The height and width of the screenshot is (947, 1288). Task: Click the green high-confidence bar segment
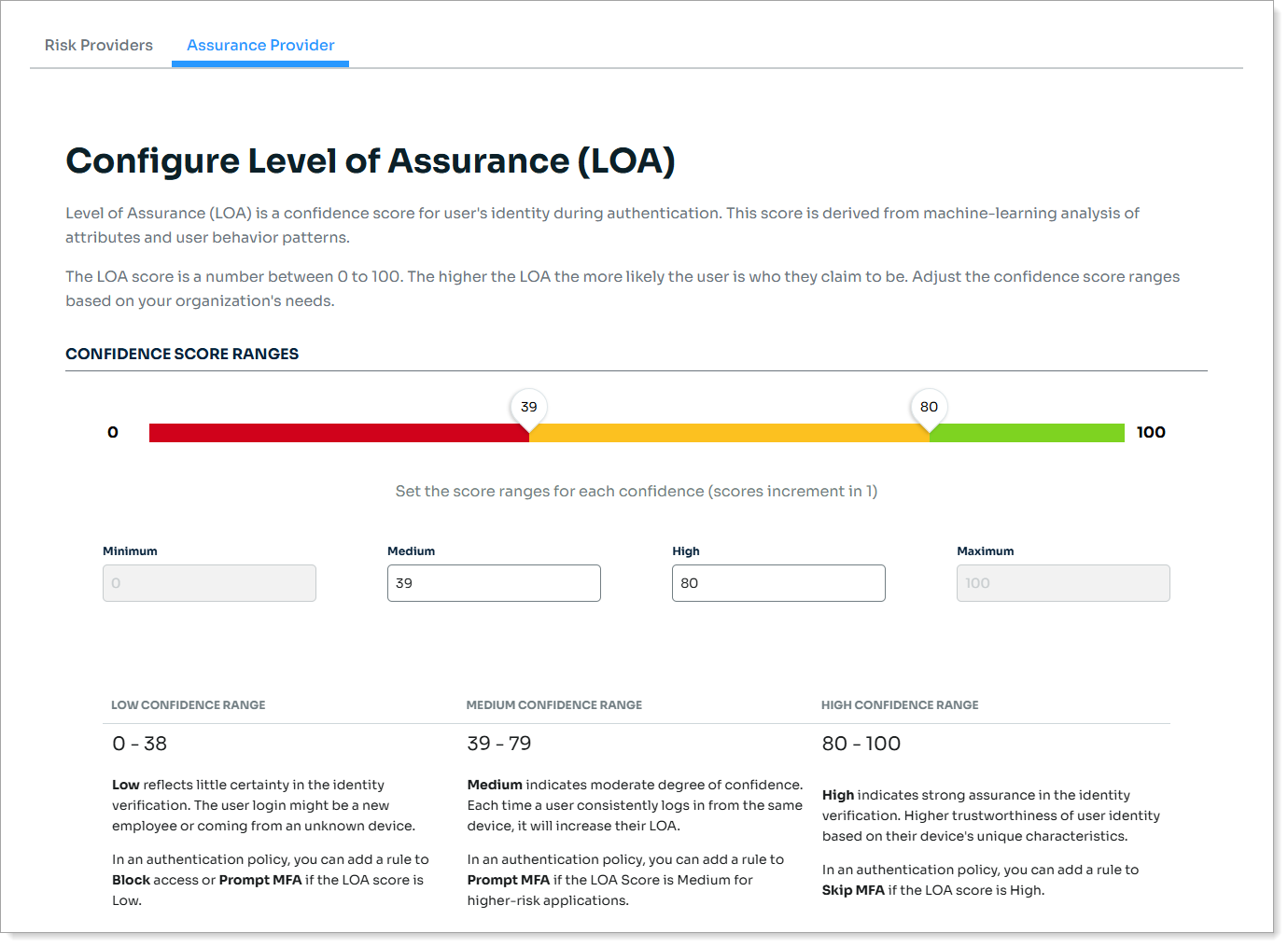pos(1027,433)
